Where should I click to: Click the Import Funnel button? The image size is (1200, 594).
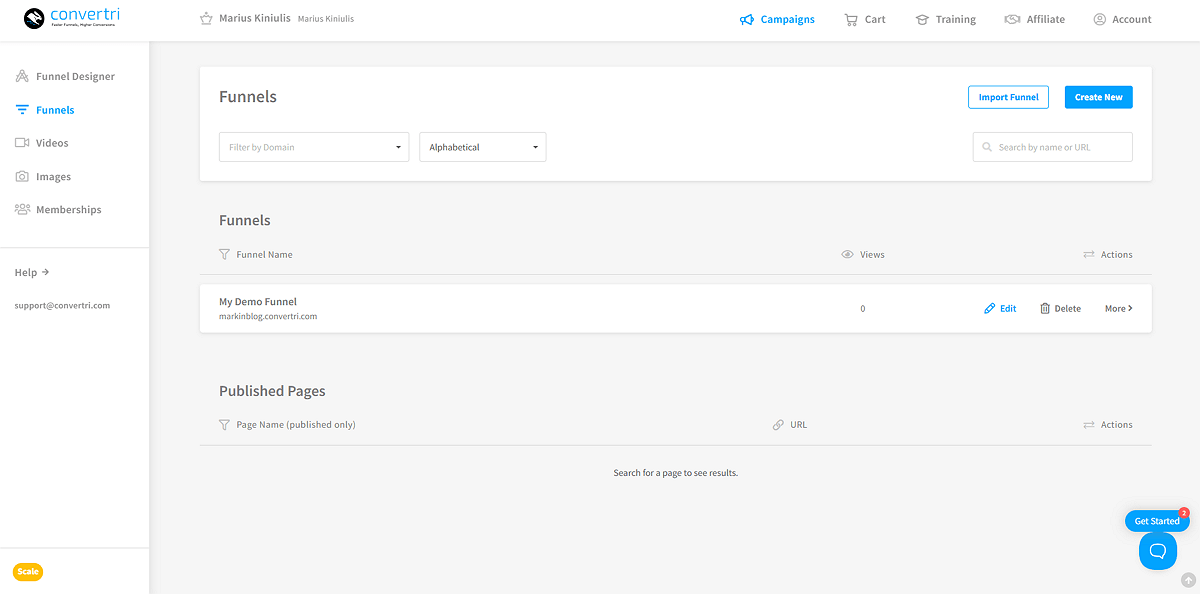1008,97
